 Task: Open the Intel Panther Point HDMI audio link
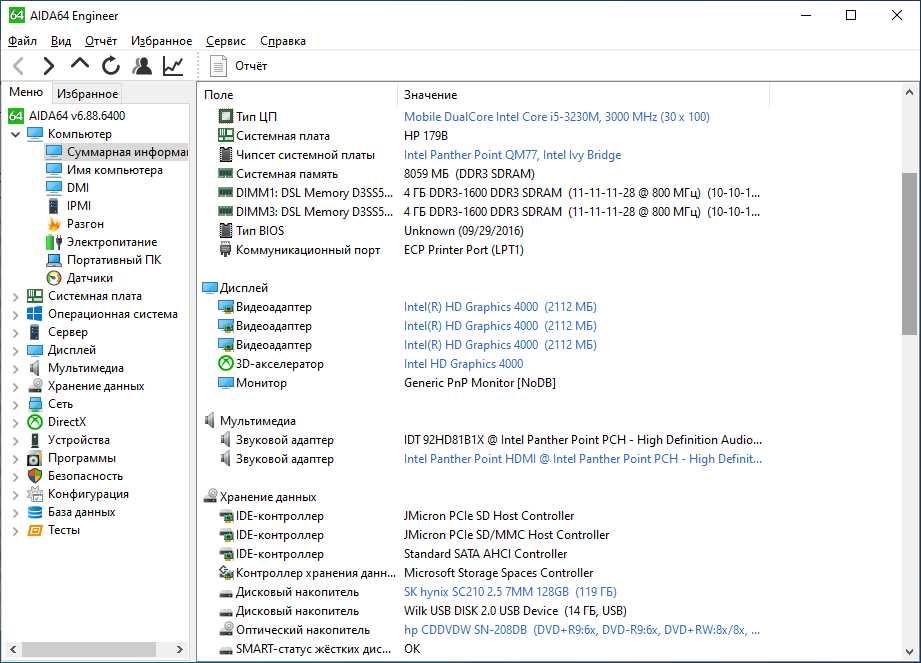(x=583, y=459)
